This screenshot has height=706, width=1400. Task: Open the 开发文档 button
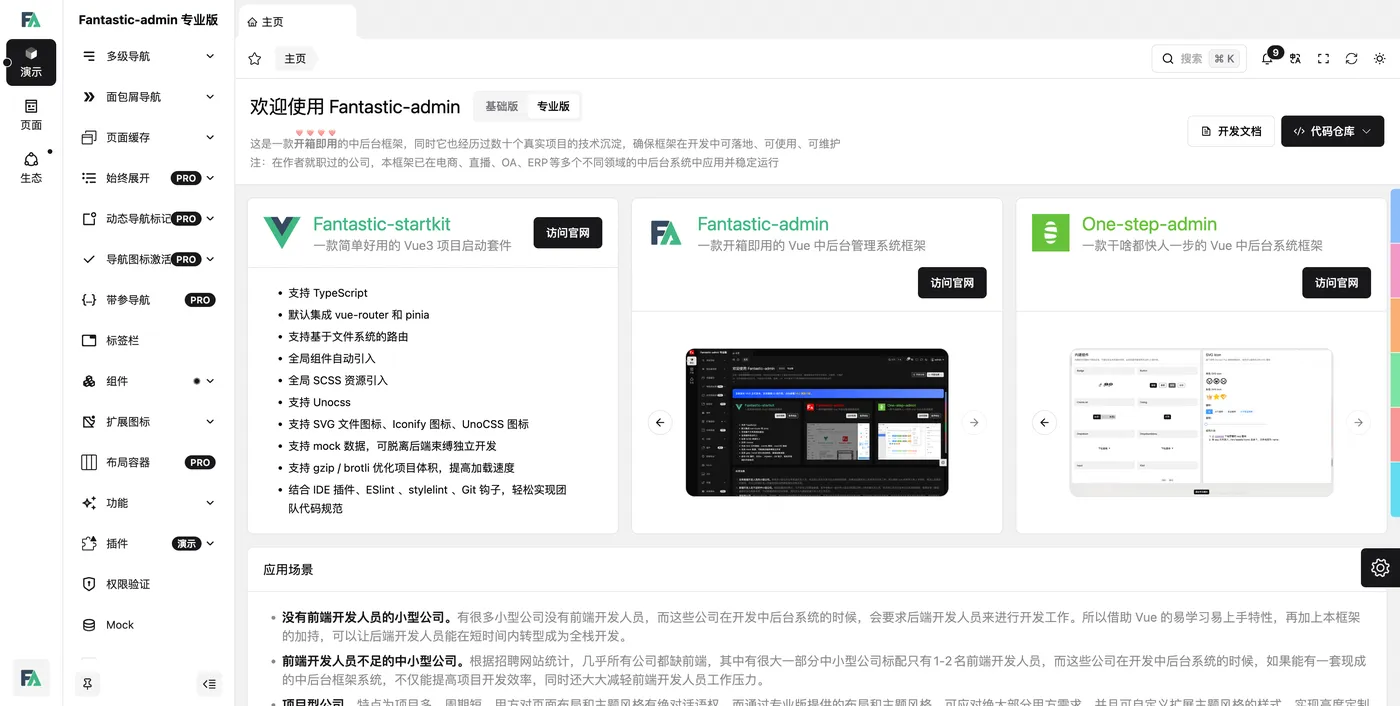[1230, 131]
